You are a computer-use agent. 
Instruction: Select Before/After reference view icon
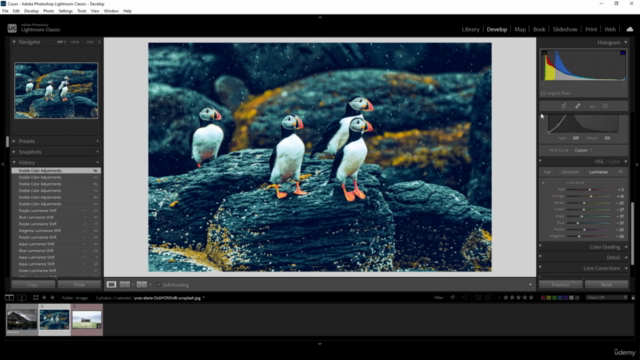click(x=125, y=284)
